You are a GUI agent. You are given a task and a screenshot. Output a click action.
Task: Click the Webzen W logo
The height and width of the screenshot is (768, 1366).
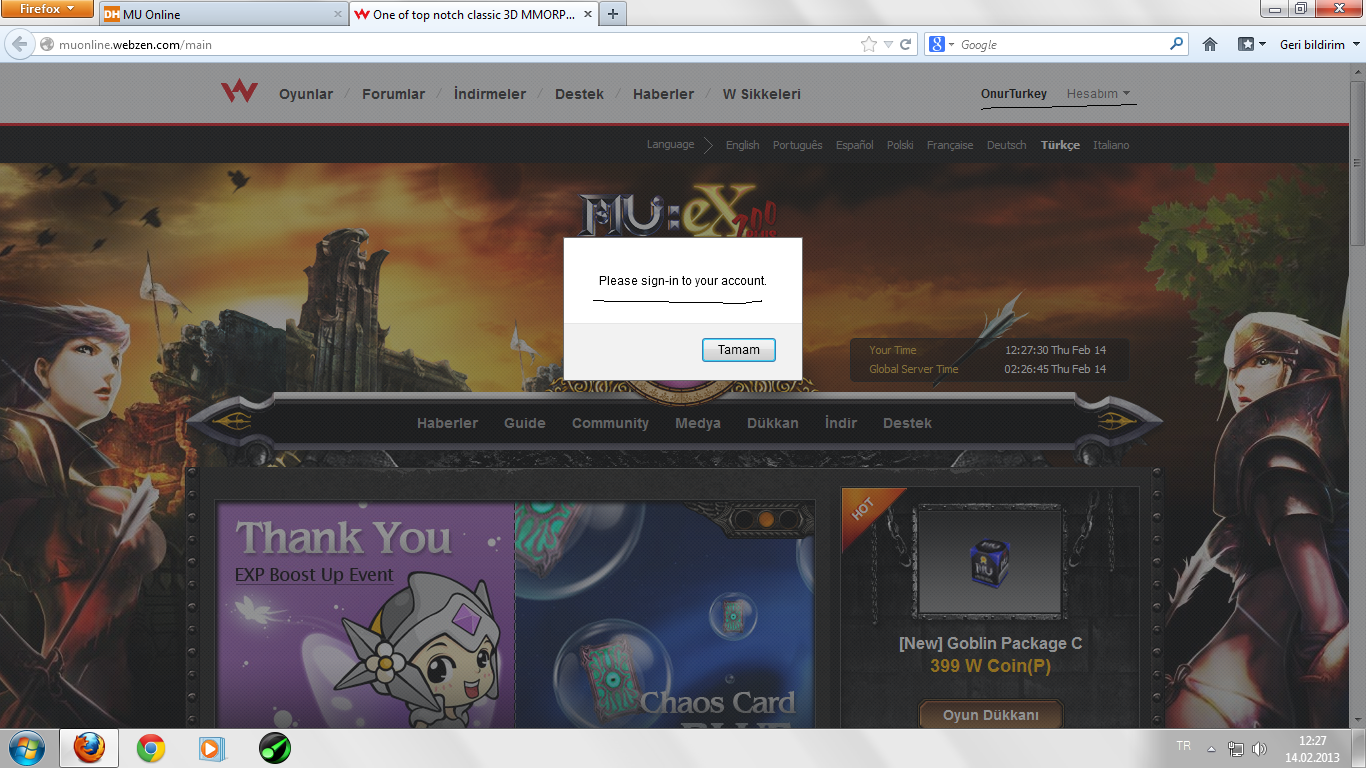pyautogui.click(x=239, y=92)
